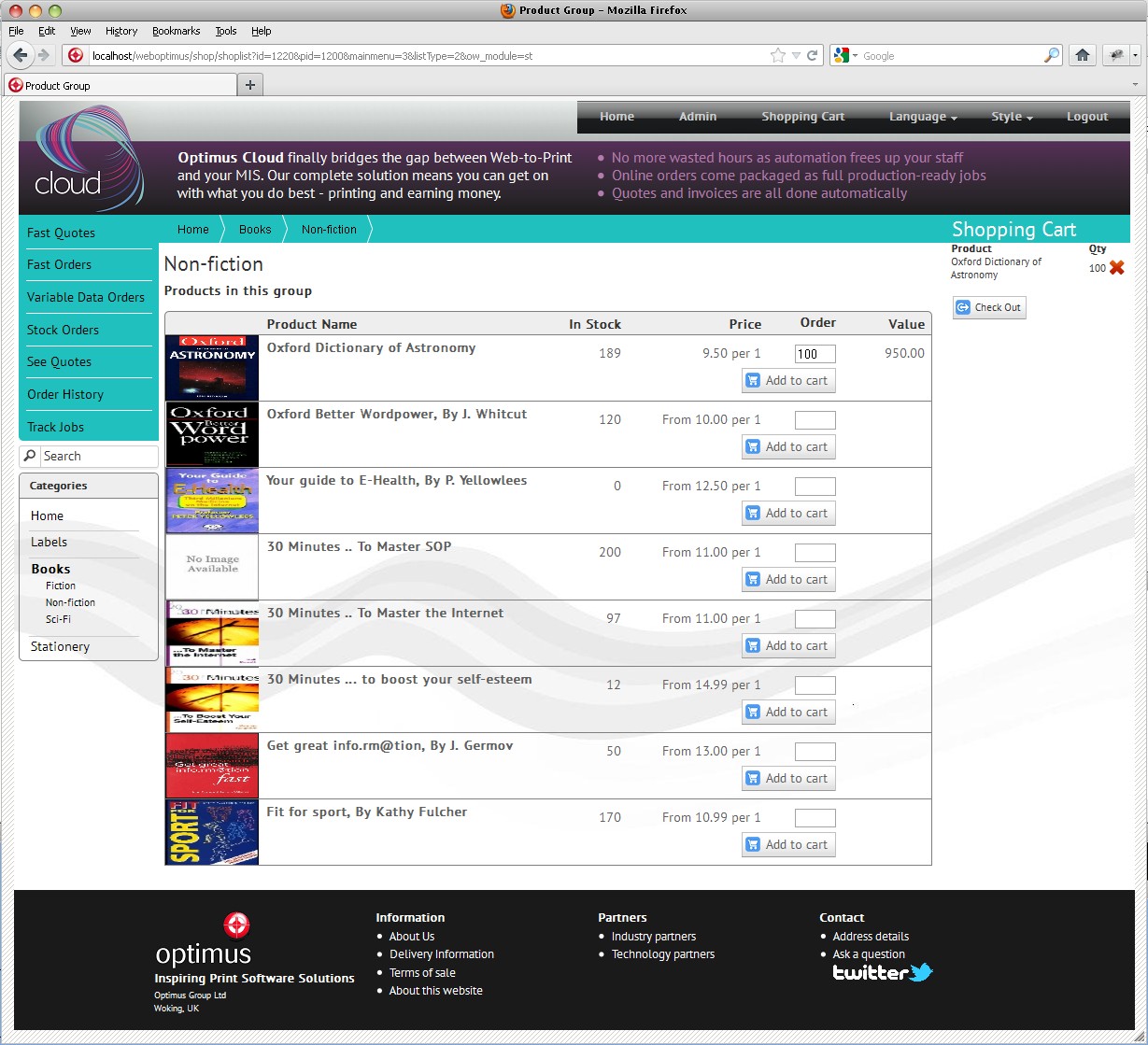Image resolution: width=1148 pixels, height=1045 pixels.
Task: Select Fiction under Books category
Action: tap(61, 586)
